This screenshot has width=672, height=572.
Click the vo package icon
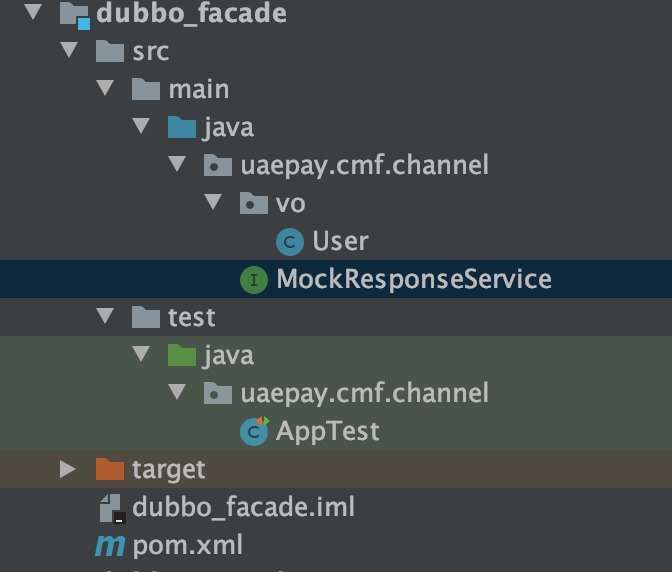254,203
